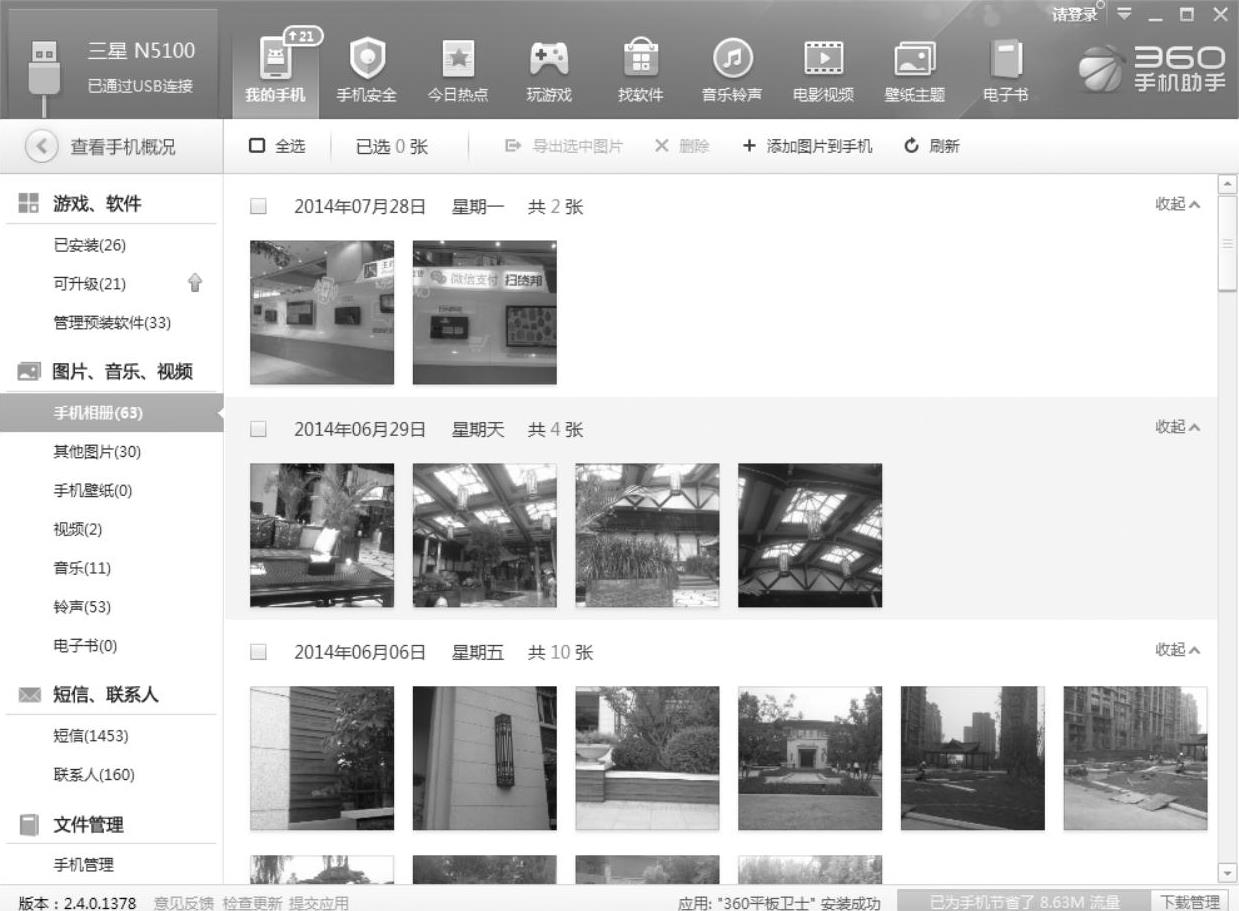This screenshot has height=911, width=1239.
Task: Select 手机相册(63) in sidebar
Action: (x=111, y=413)
